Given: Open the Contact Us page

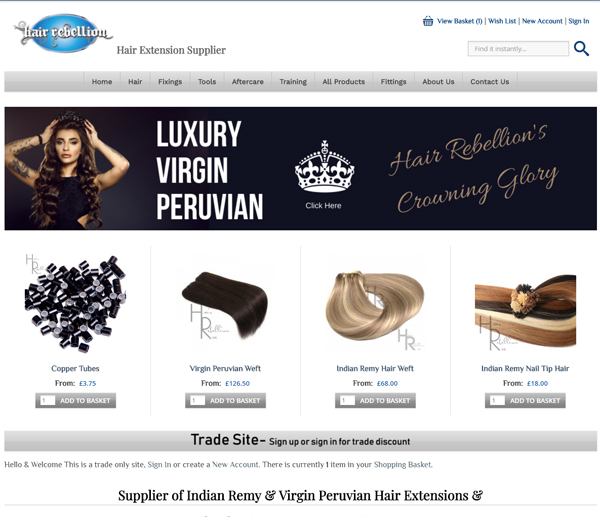Looking at the screenshot, I should (489, 82).
